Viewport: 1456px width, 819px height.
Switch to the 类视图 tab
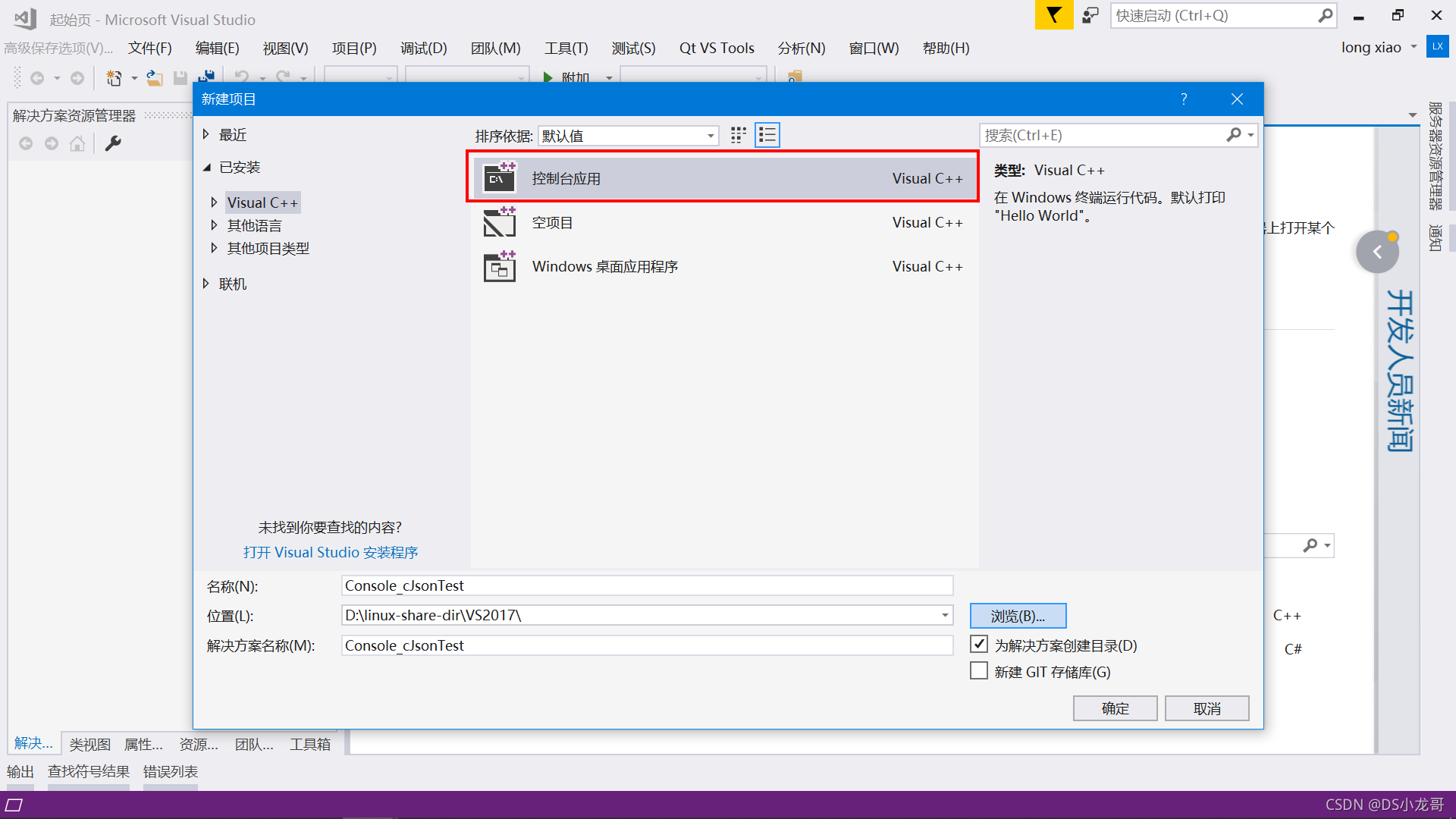click(89, 744)
